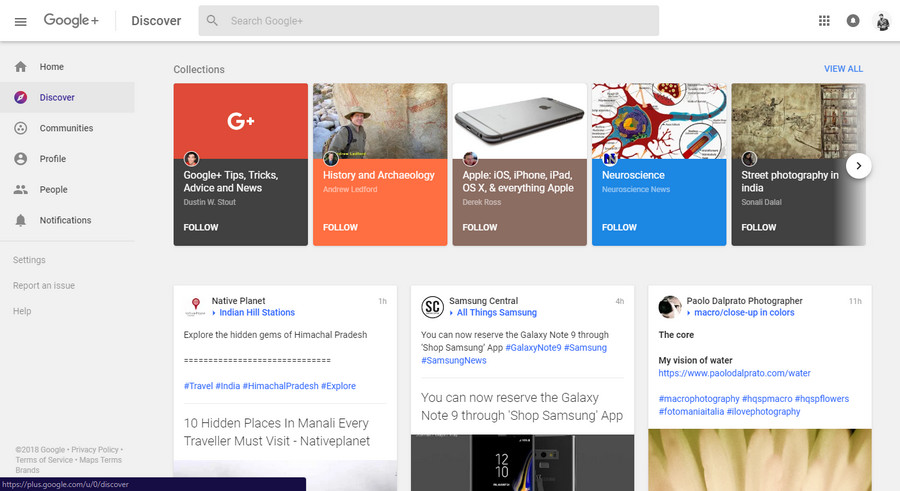Viewport: 900px width, 491px height.
Task: Click the Communities circle icon
Action: (21, 128)
